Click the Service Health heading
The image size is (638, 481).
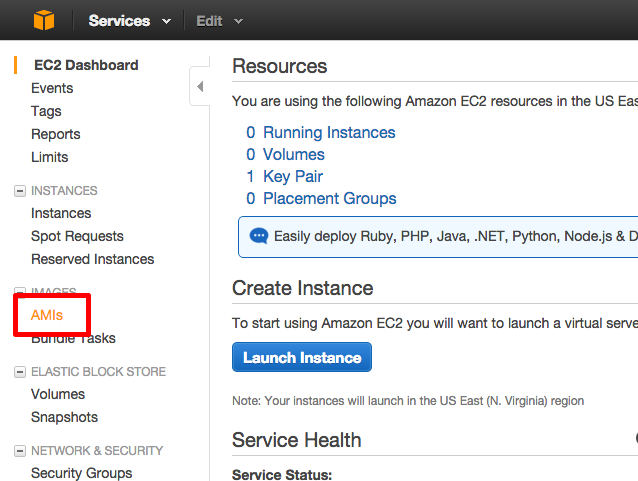click(297, 440)
